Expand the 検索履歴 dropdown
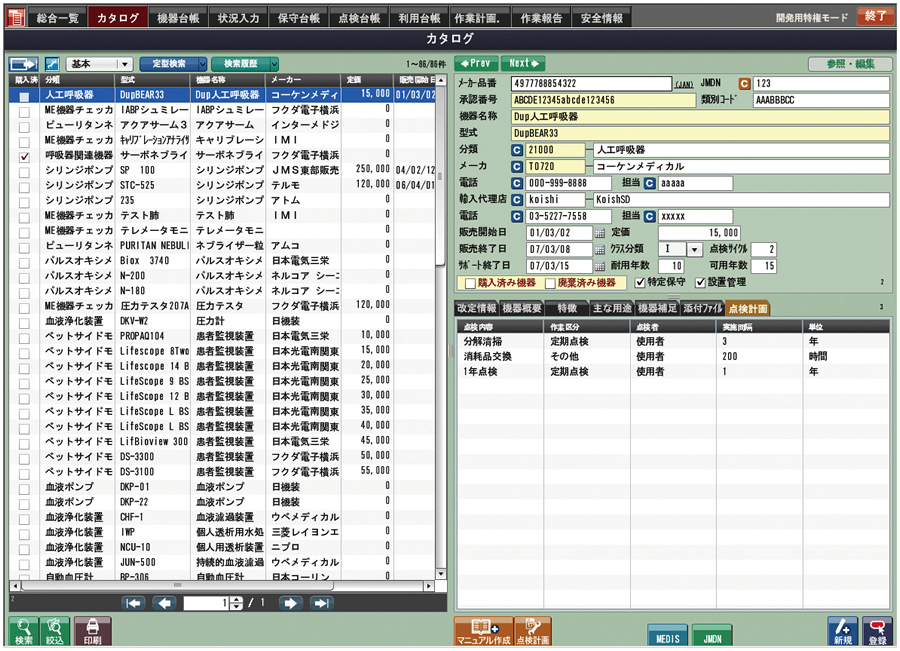Screen dimensions: 900x651 (275, 63)
